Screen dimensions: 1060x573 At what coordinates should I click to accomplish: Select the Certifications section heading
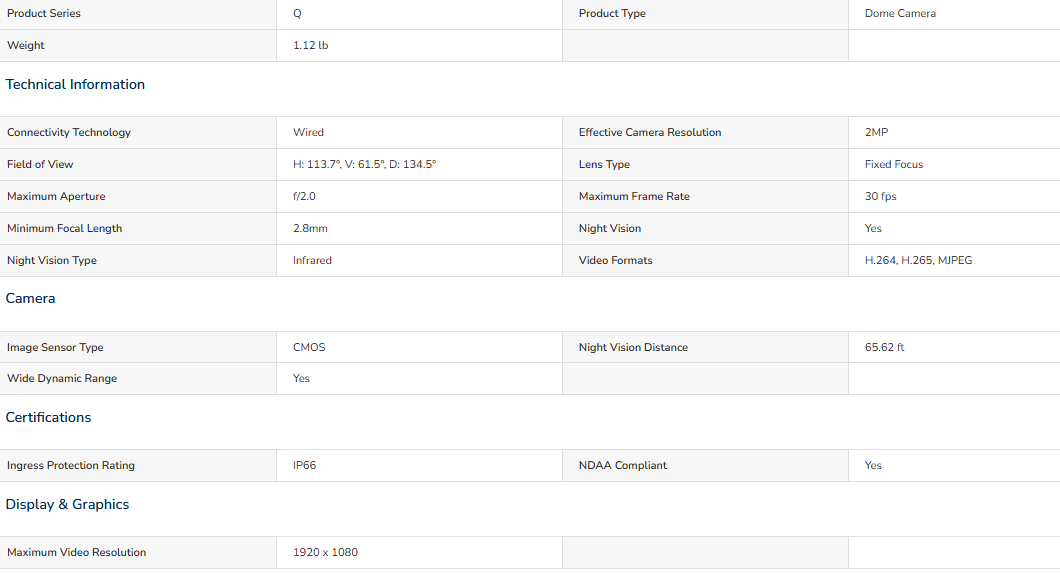48,418
